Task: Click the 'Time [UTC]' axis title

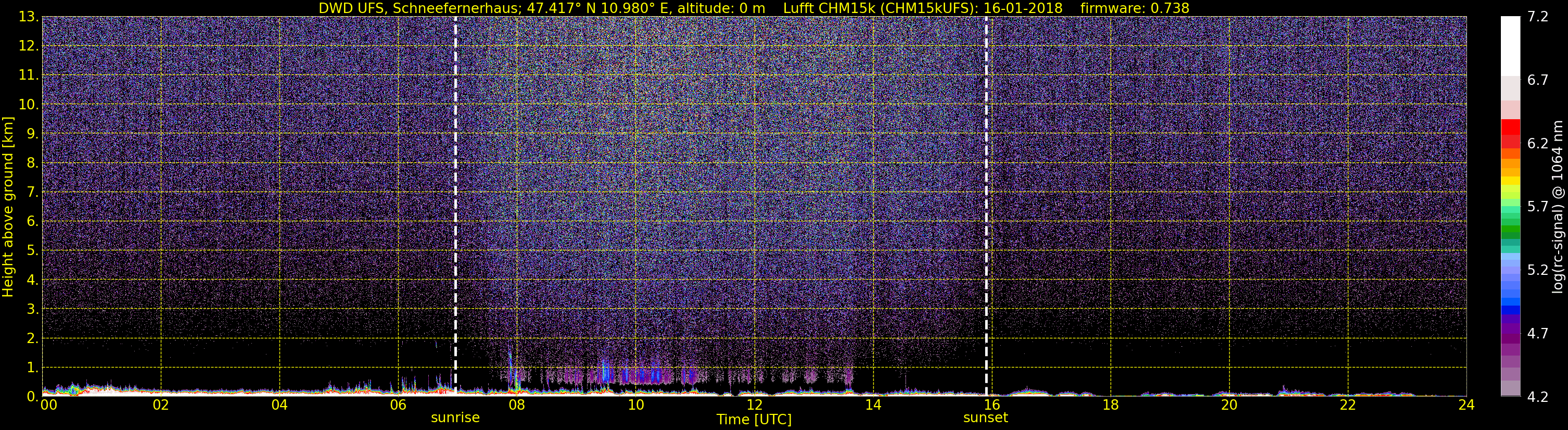Action: coord(754,420)
